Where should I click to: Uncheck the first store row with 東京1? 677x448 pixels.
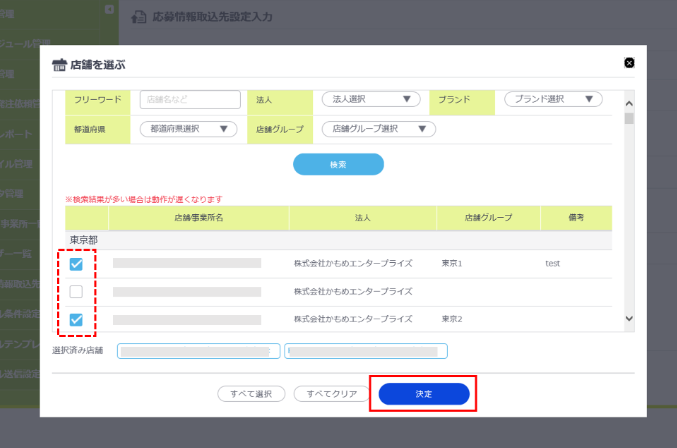pos(76,263)
